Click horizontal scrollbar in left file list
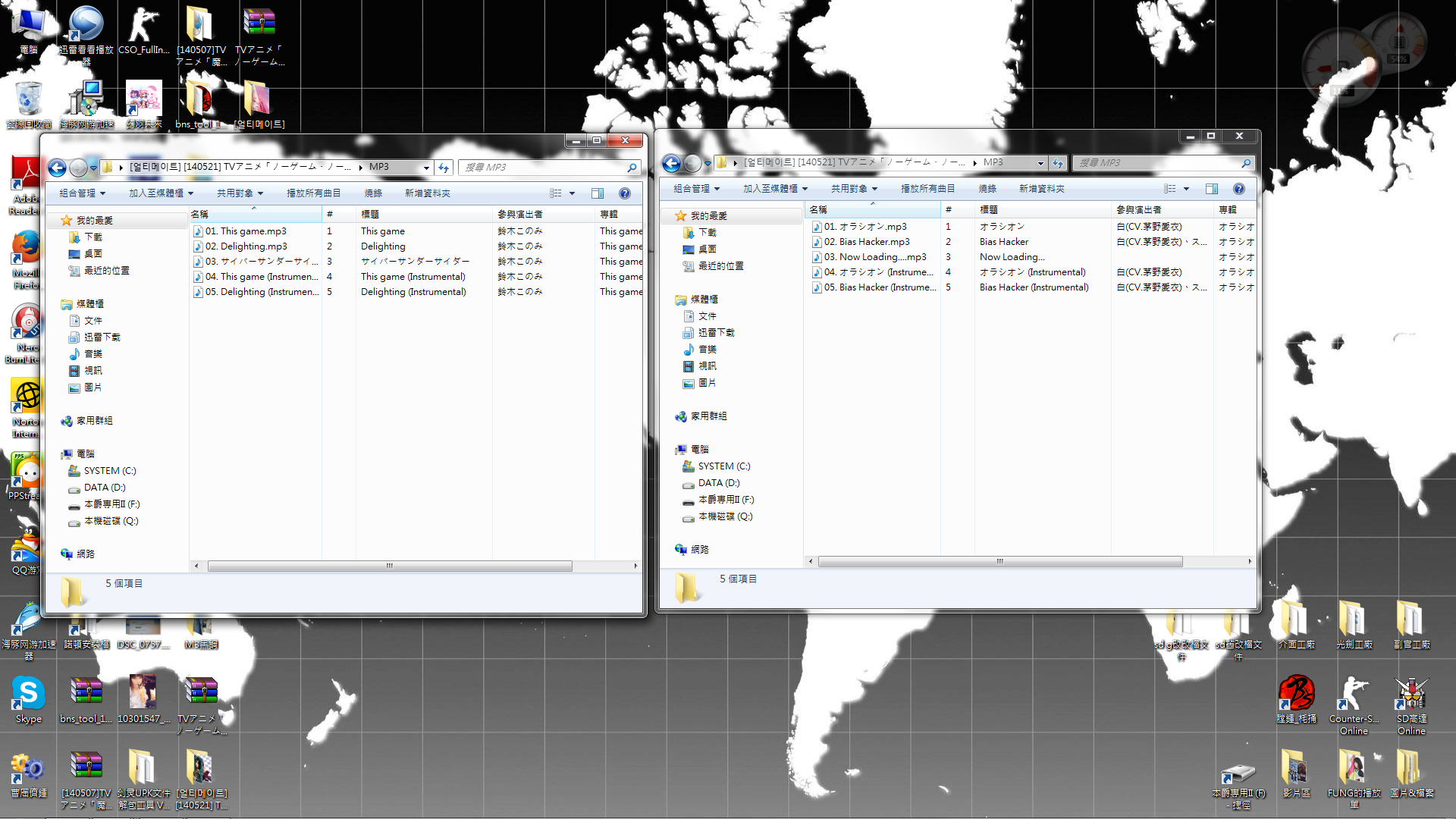The height and width of the screenshot is (819, 1456). [389, 566]
